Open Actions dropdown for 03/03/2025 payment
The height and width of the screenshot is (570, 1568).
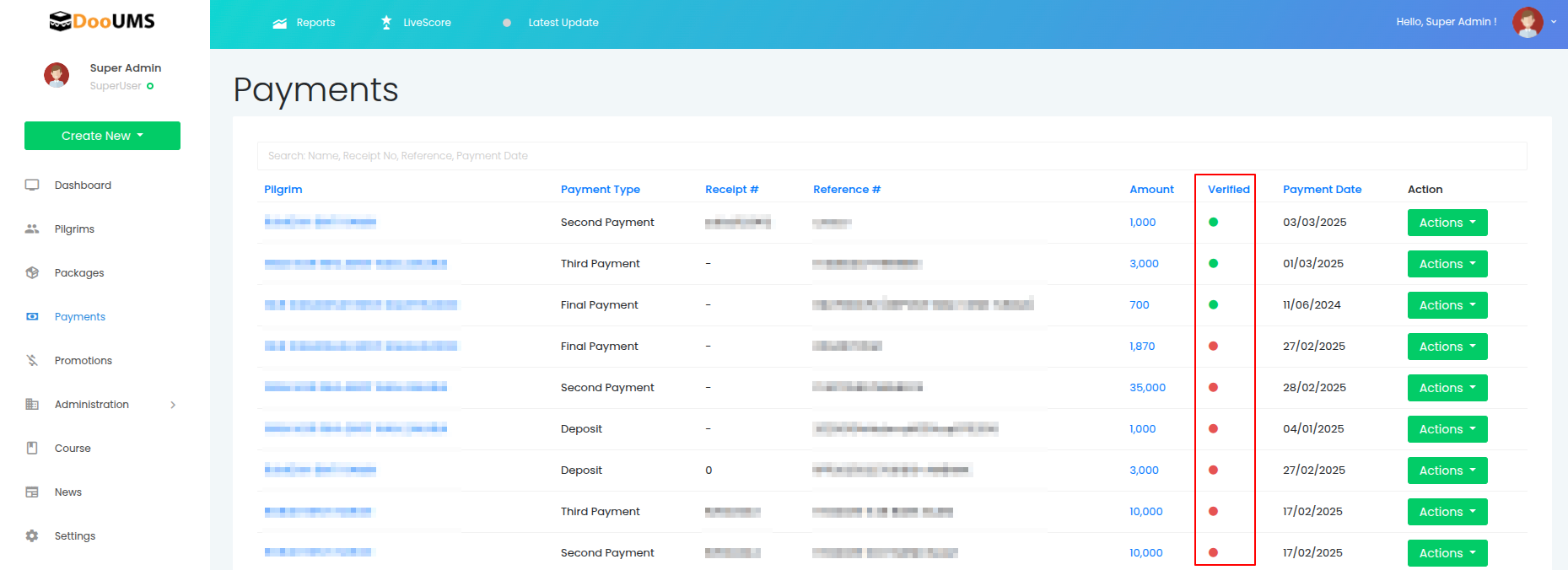1447,223
